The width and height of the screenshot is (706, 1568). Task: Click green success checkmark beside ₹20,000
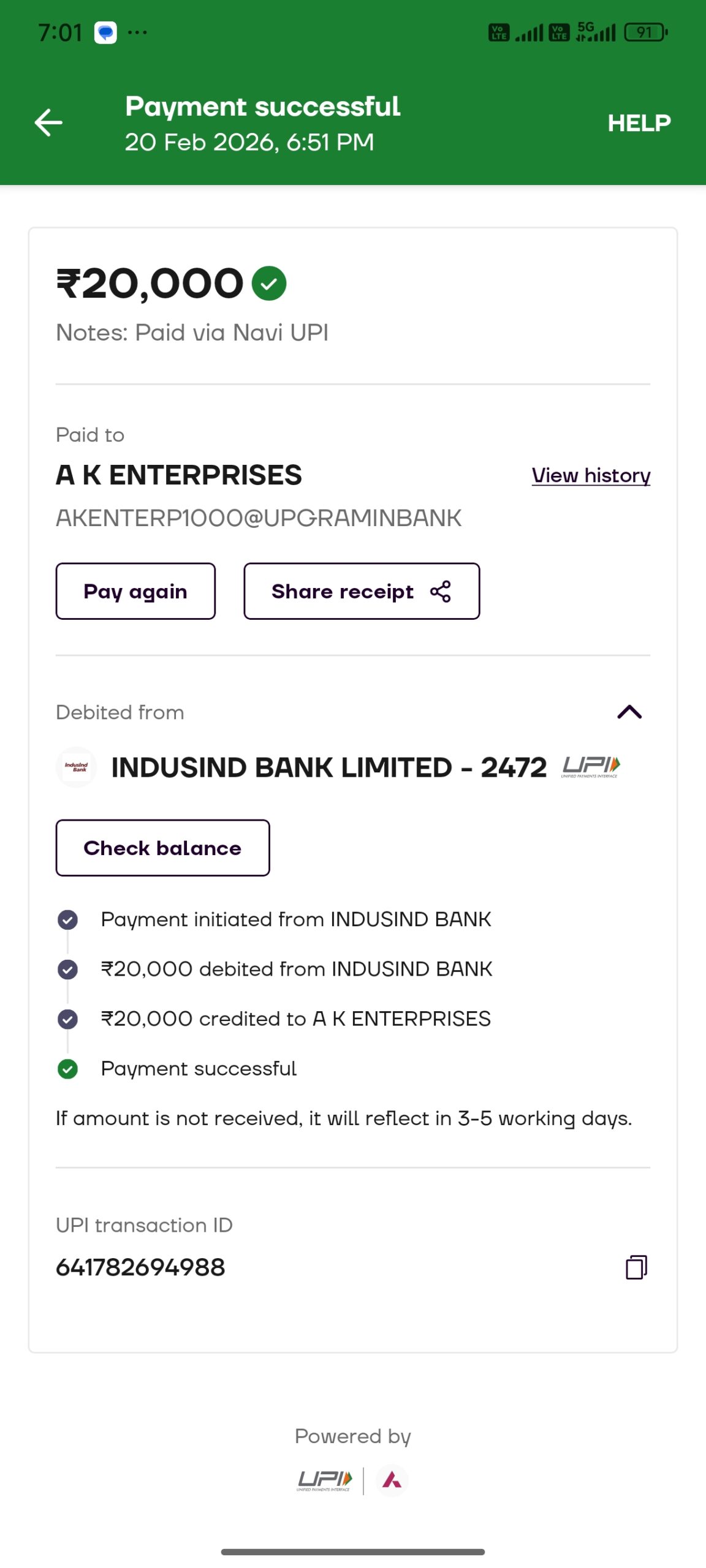[269, 284]
